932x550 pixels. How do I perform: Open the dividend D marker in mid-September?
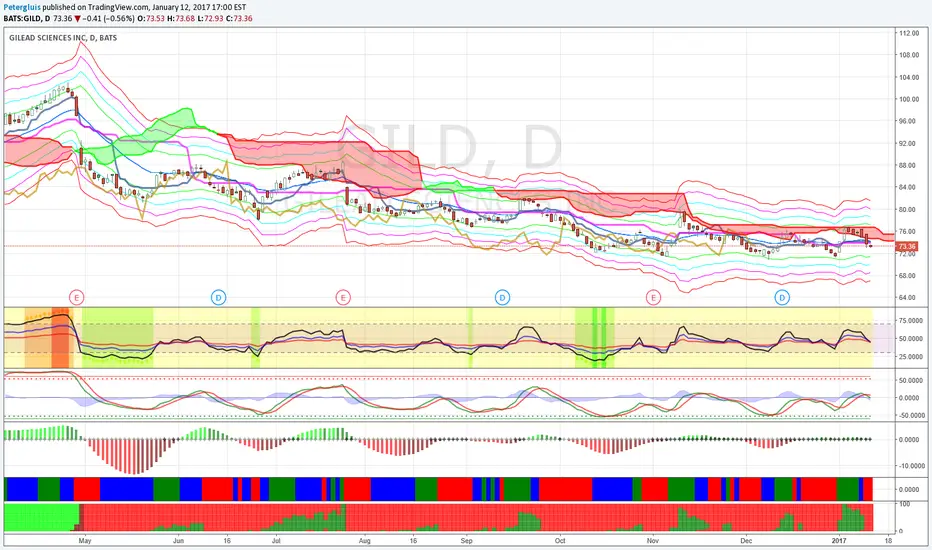(502, 297)
